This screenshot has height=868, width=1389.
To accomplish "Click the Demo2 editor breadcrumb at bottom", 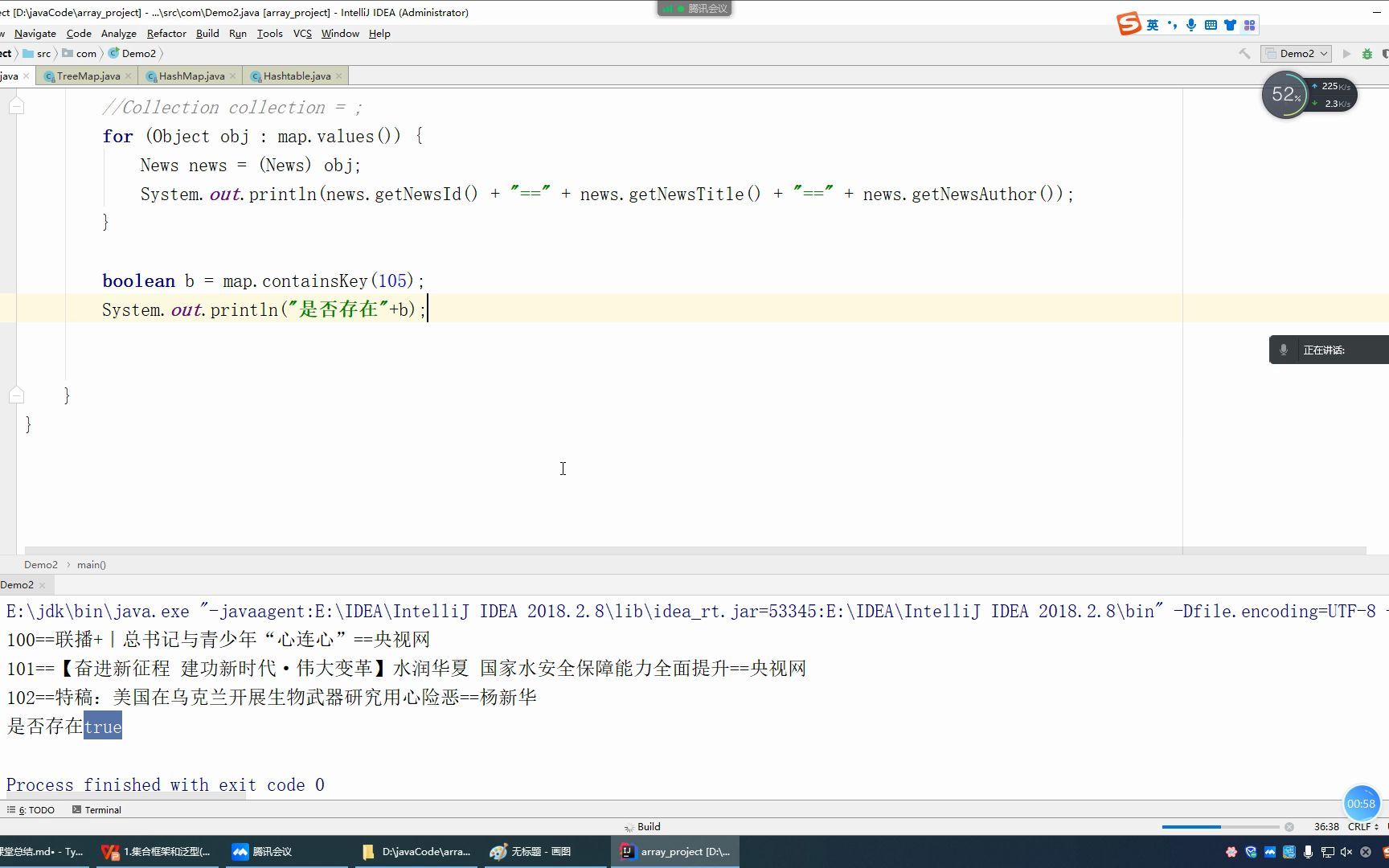I will point(41,564).
